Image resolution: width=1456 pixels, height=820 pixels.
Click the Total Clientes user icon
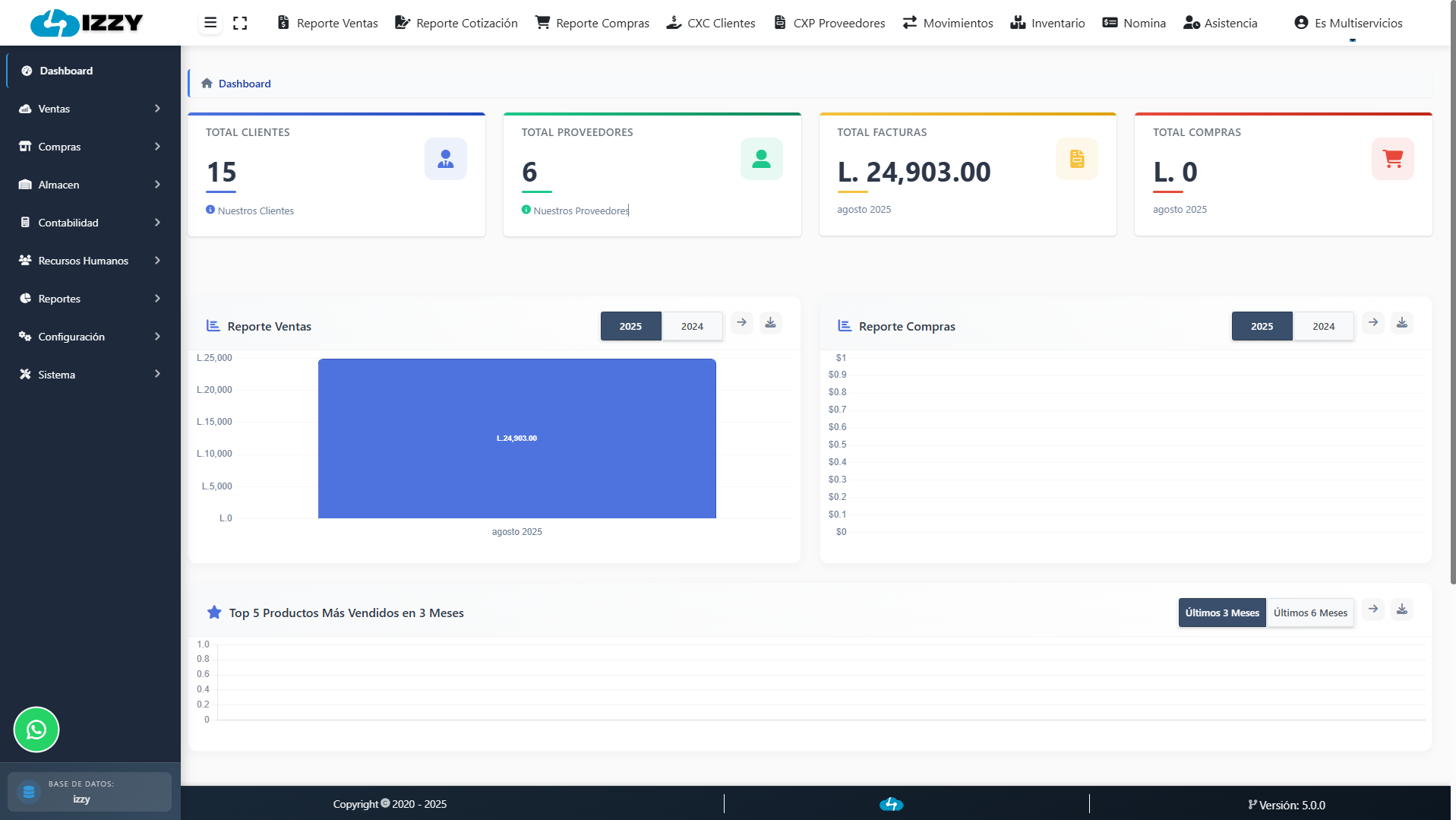click(445, 159)
